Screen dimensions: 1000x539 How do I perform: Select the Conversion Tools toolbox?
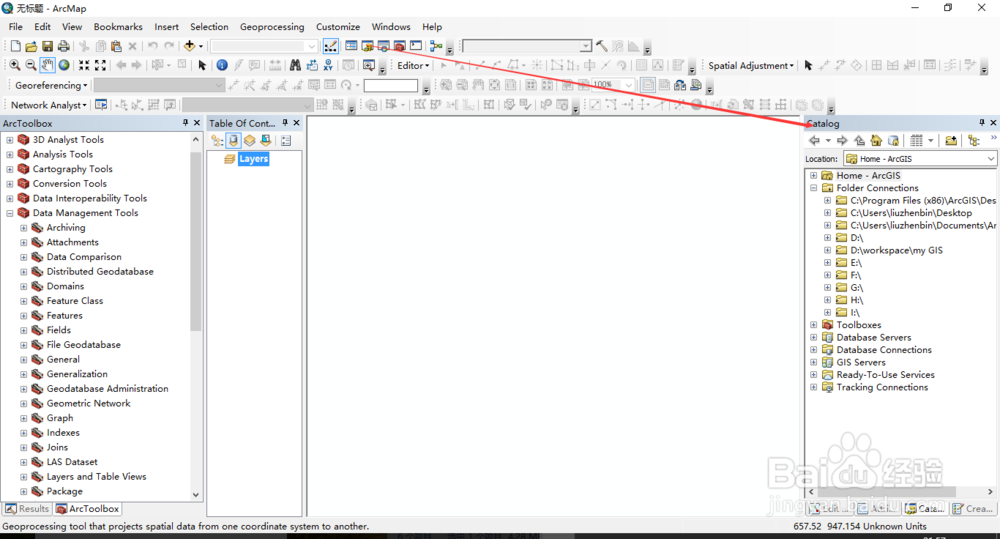pos(70,184)
